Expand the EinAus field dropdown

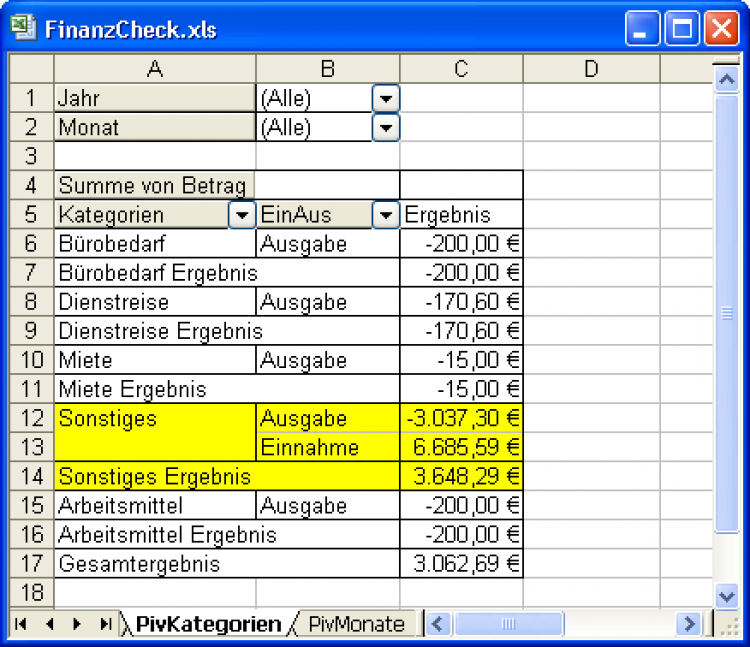click(x=385, y=215)
